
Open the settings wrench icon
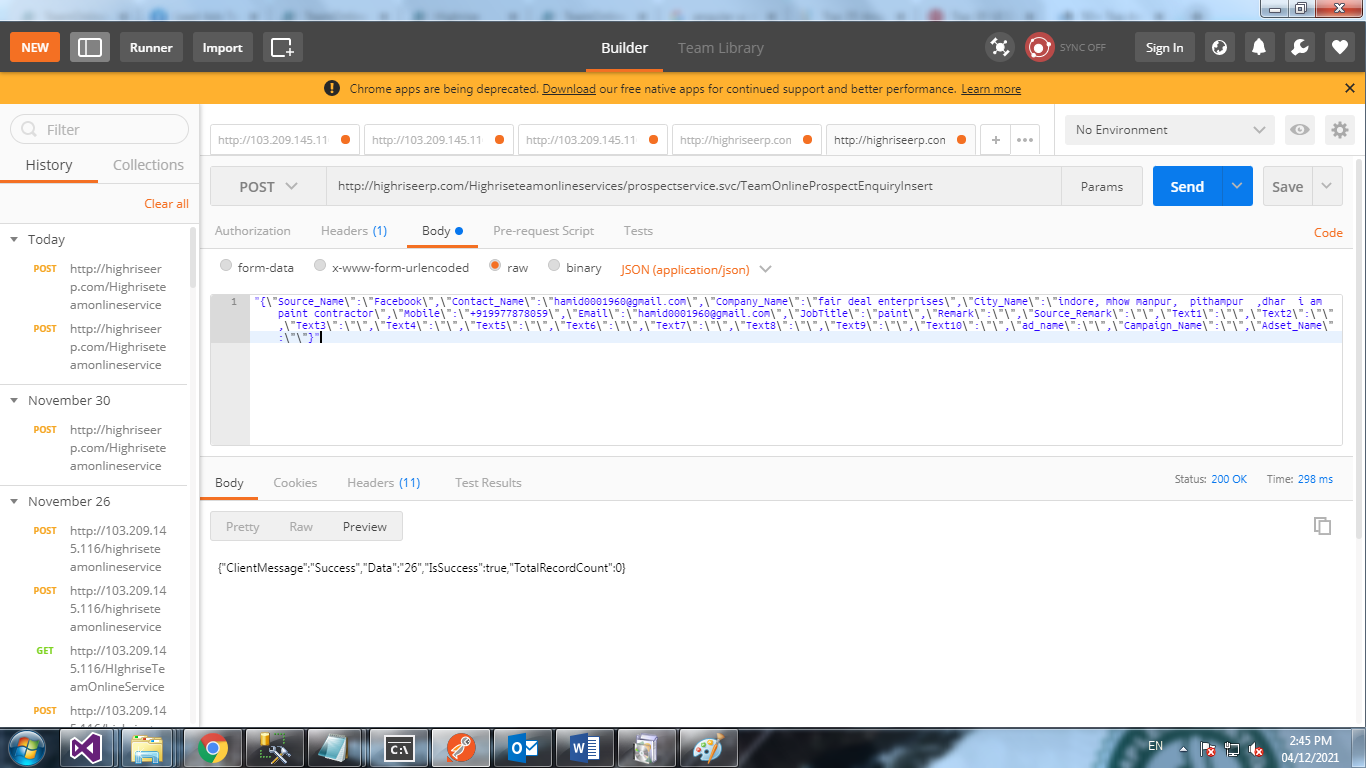(x=1299, y=47)
